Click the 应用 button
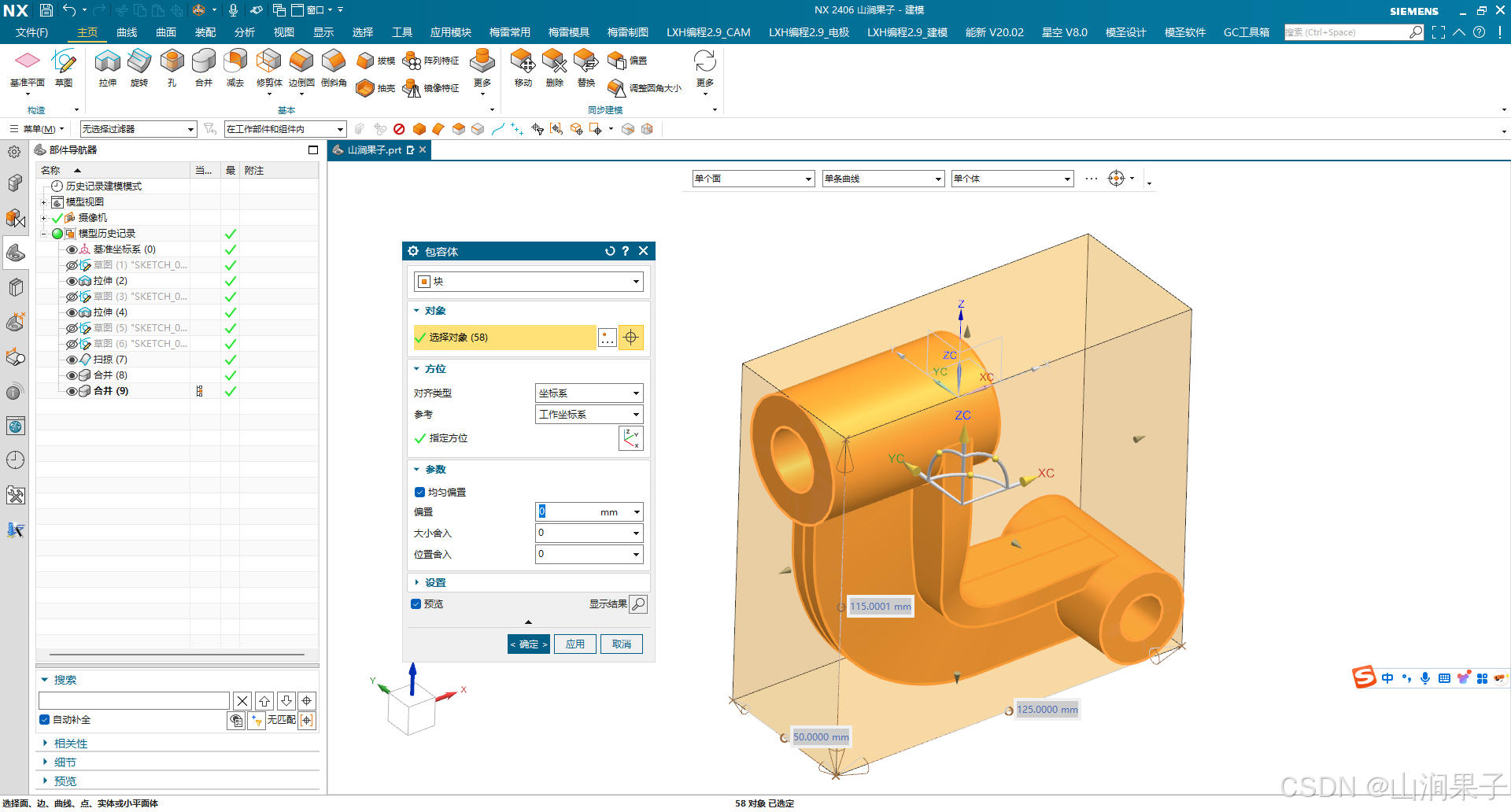1511x812 pixels. pyautogui.click(x=575, y=644)
